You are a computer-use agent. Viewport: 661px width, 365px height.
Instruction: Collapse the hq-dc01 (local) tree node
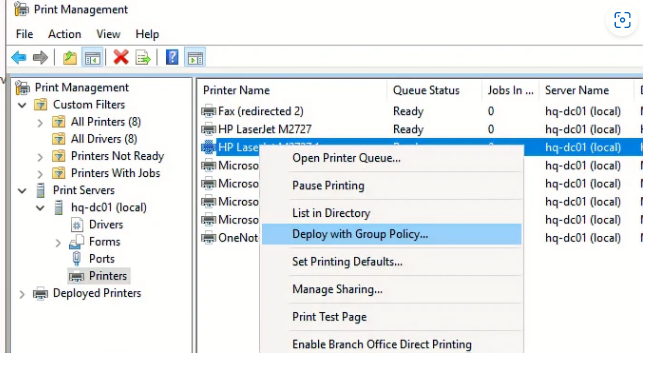(40, 208)
